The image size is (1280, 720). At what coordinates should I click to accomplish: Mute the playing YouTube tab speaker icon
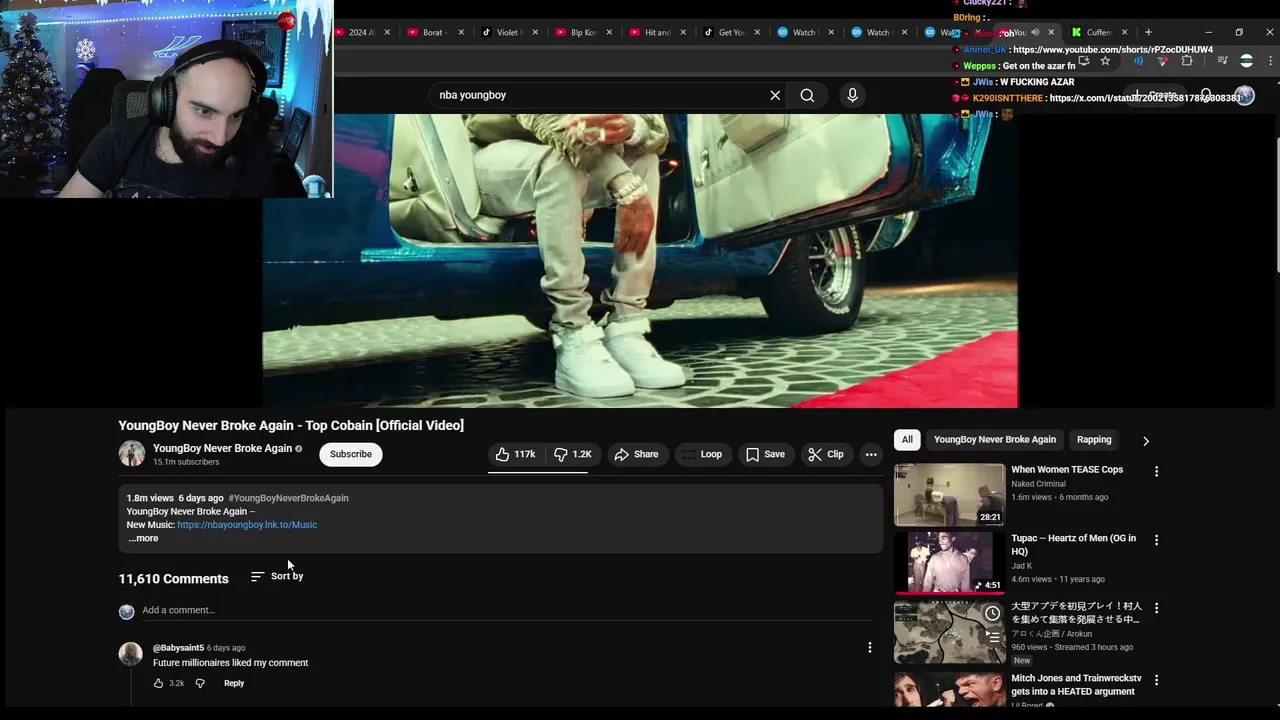(x=1035, y=32)
